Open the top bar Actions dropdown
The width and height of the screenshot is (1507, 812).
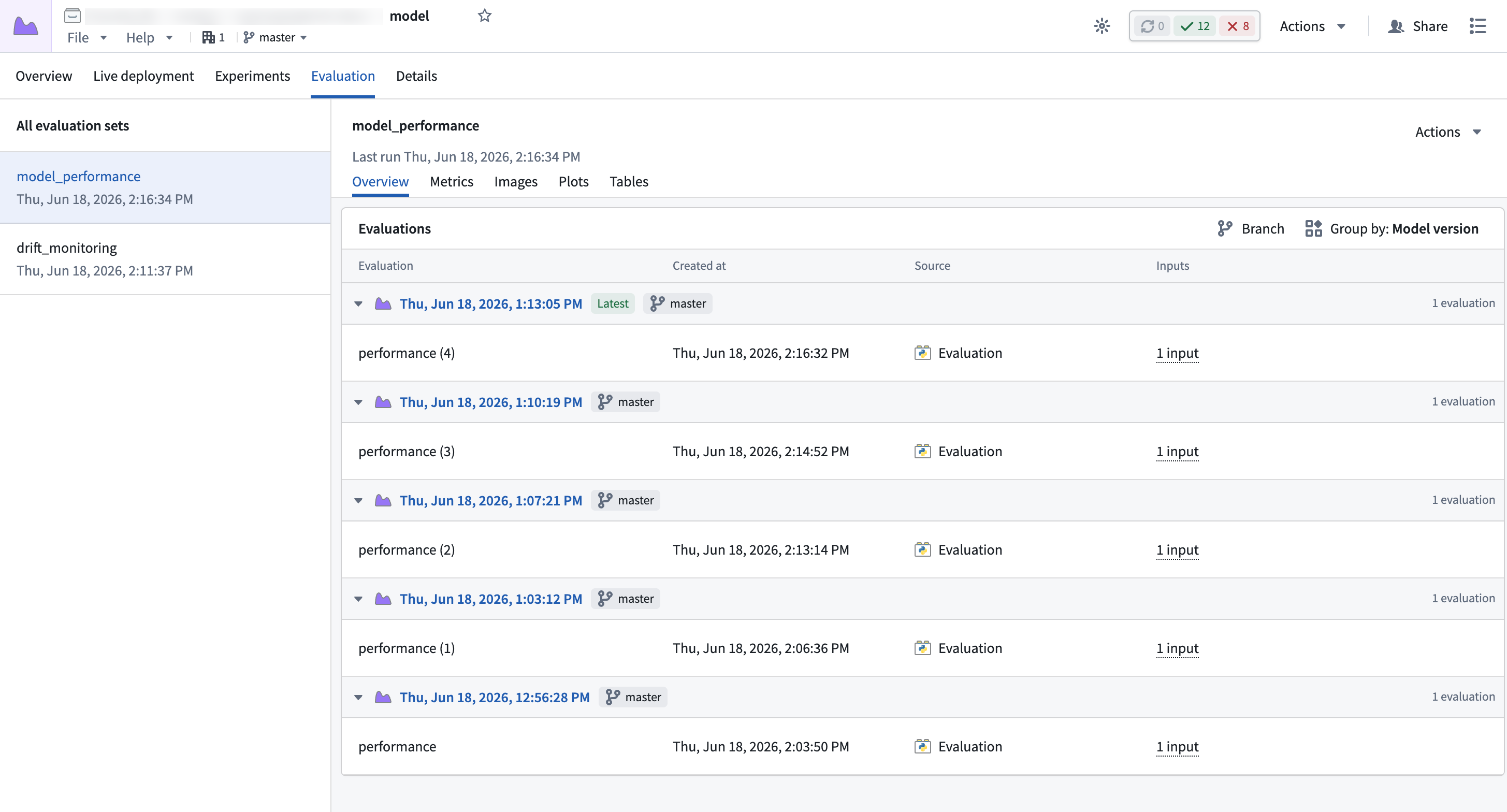click(x=1312, y=26)
